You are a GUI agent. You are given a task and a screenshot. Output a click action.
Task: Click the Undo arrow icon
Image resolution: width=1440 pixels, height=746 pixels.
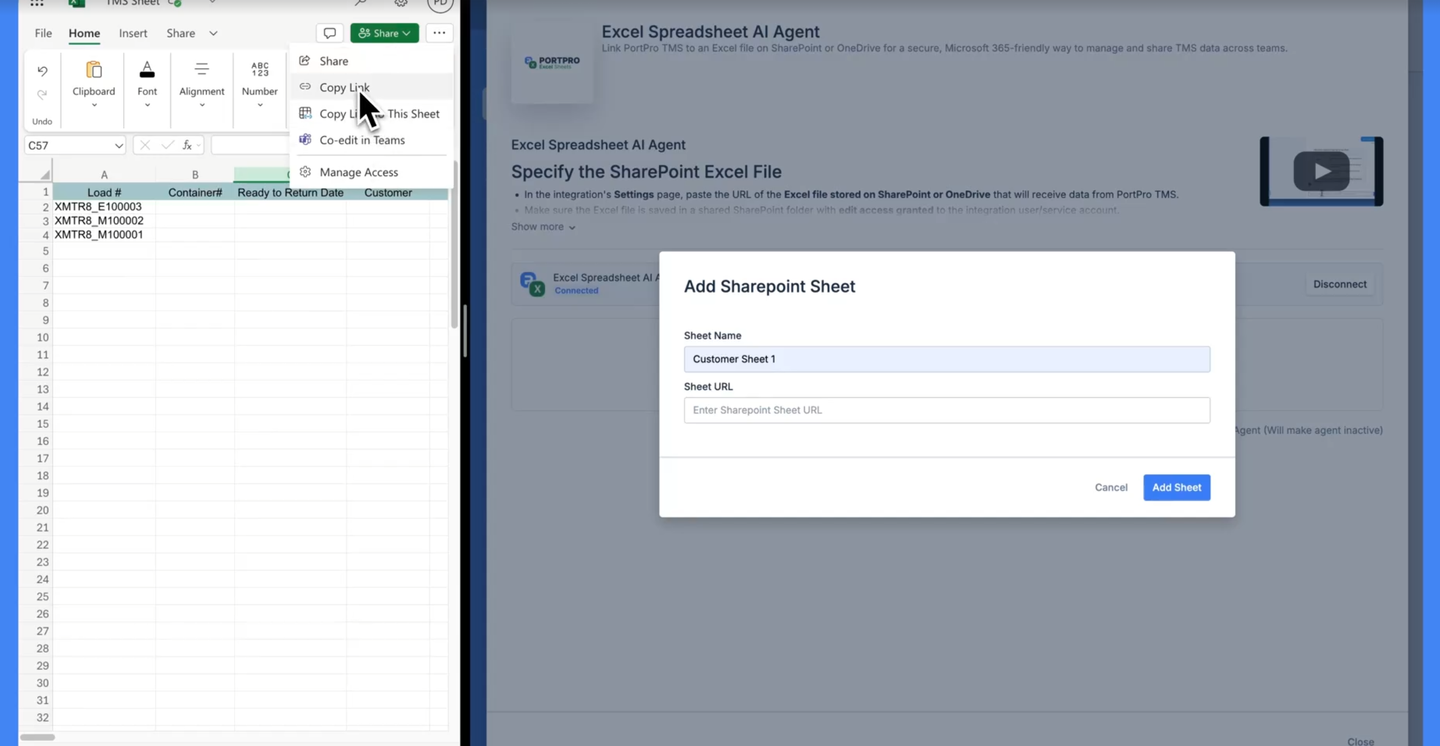point(42,71)
